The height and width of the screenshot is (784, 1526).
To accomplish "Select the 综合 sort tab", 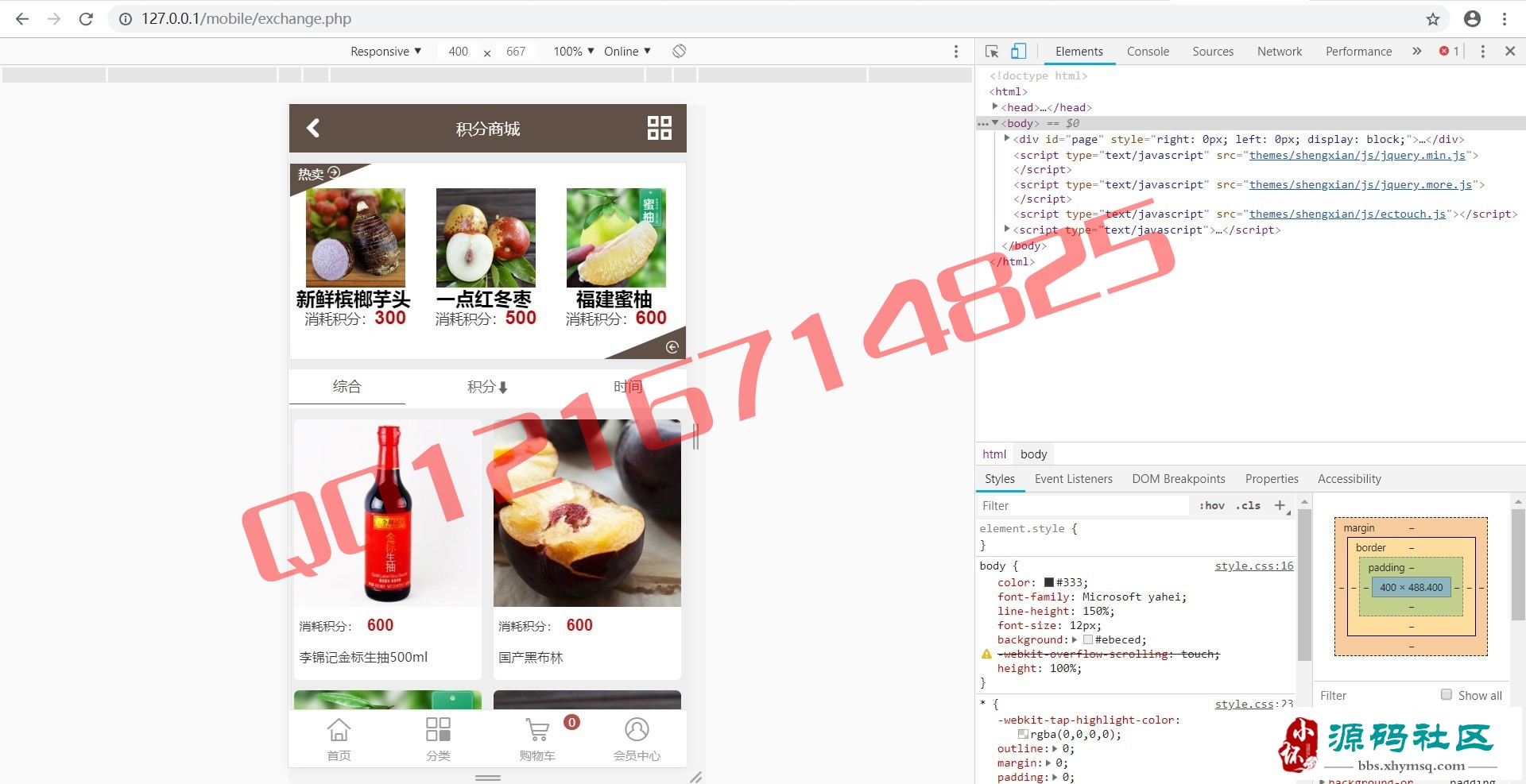I will pyautogui.click(x=347, y=387).
